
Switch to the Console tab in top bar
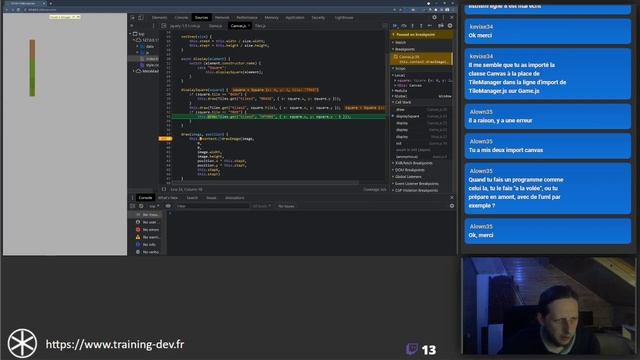[181, 18]
